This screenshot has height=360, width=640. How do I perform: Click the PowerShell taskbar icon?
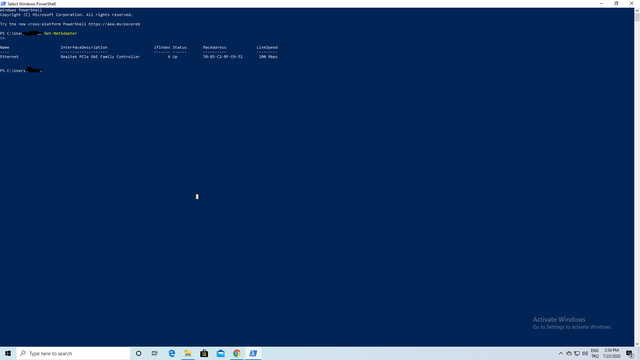click(x=253, y=353)
